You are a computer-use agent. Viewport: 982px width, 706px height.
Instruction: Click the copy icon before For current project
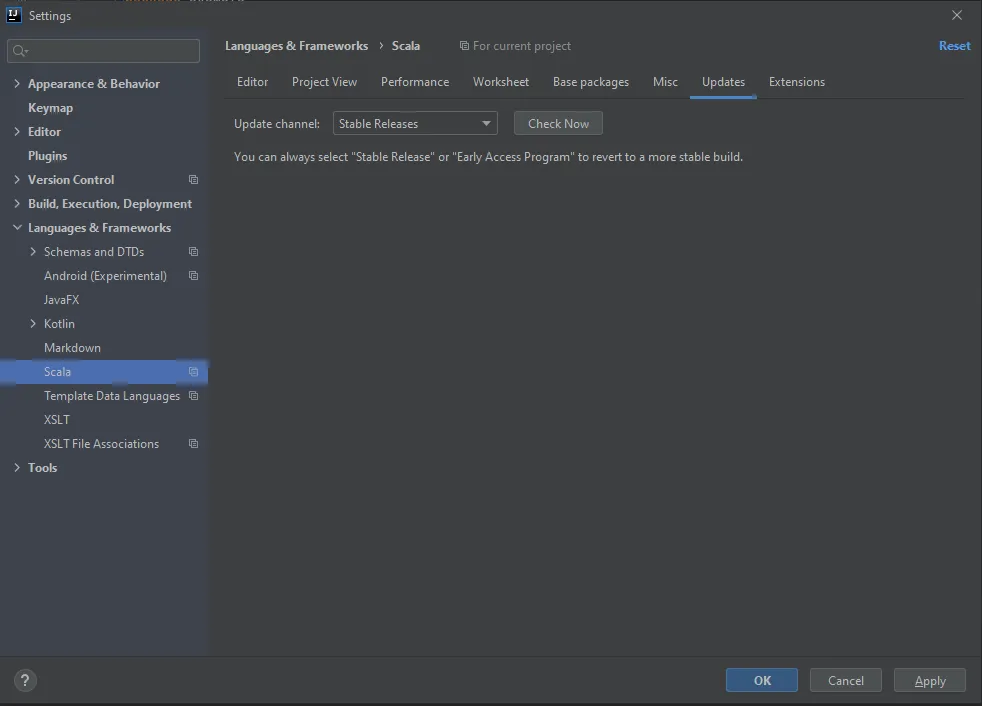point(464,46)
